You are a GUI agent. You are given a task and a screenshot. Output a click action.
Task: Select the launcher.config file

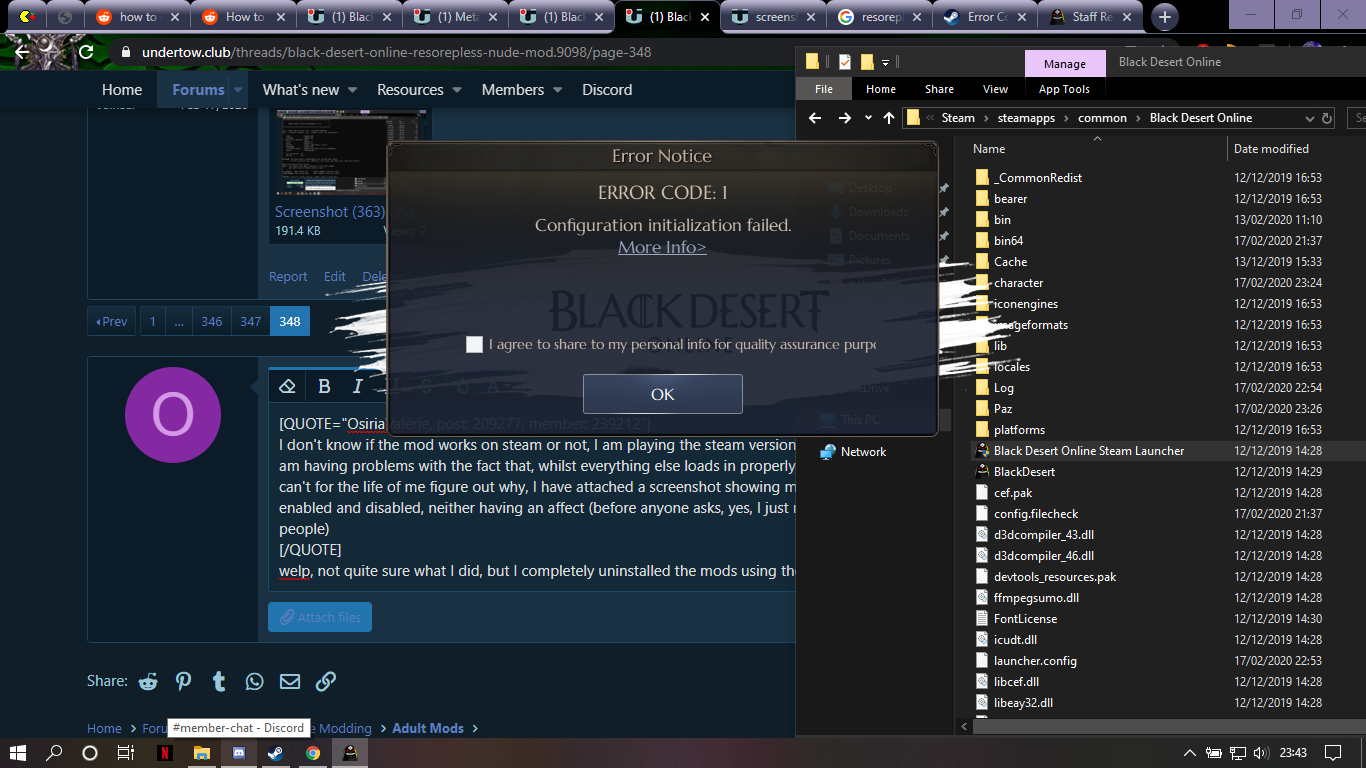[x=1035, y=661]
